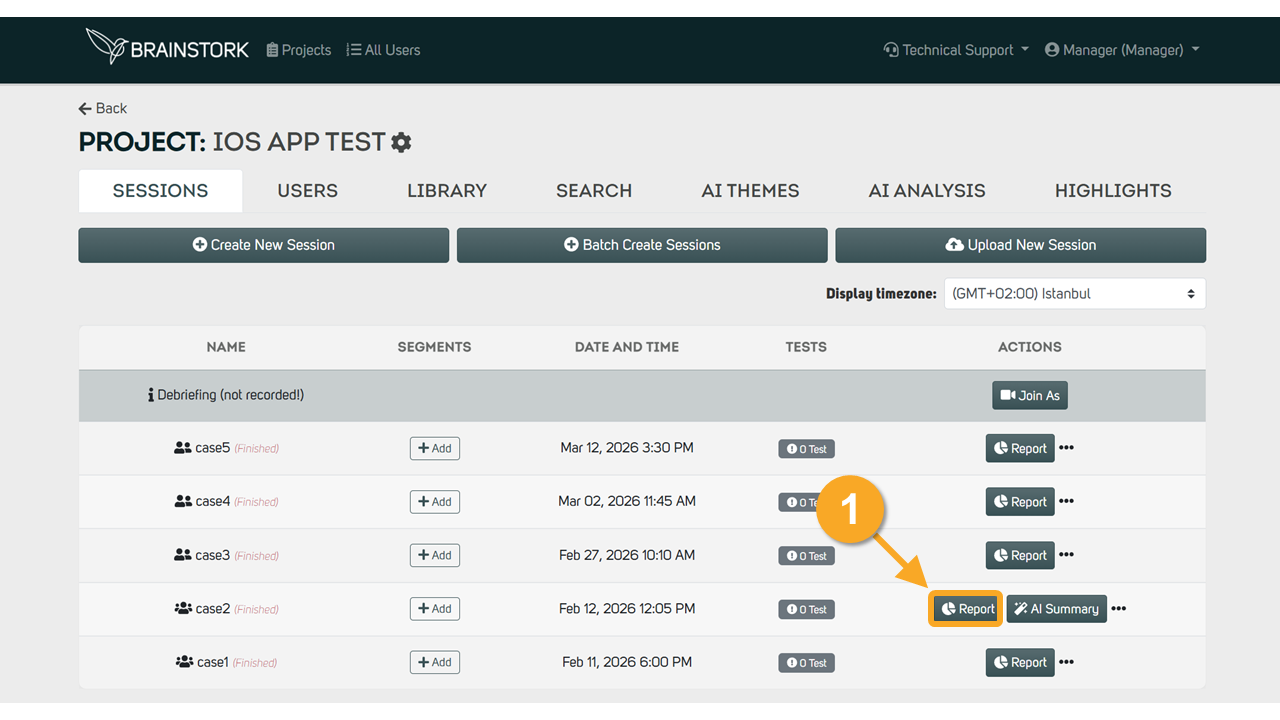Join the Debriefing session with Join As
Viewport: 1280px width, 720px height.
(x=1030, y=395)
